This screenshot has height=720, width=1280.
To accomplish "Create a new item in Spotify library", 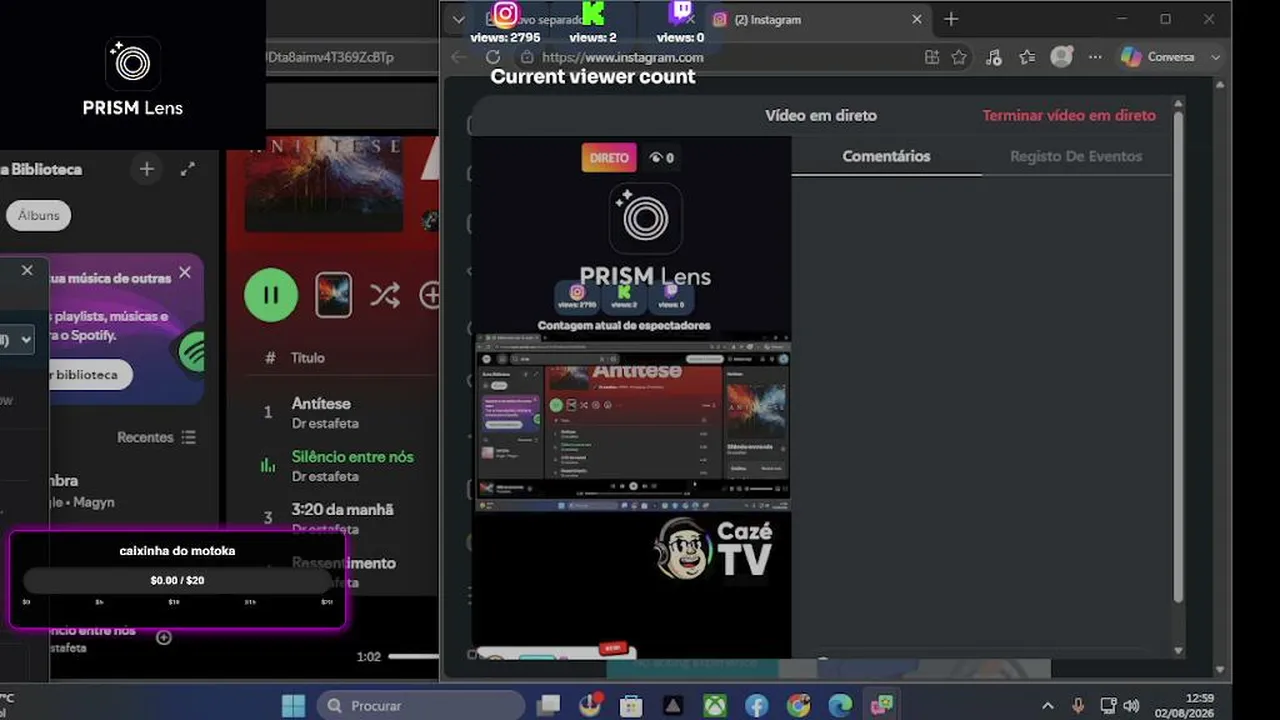I will tap(147, 169).
